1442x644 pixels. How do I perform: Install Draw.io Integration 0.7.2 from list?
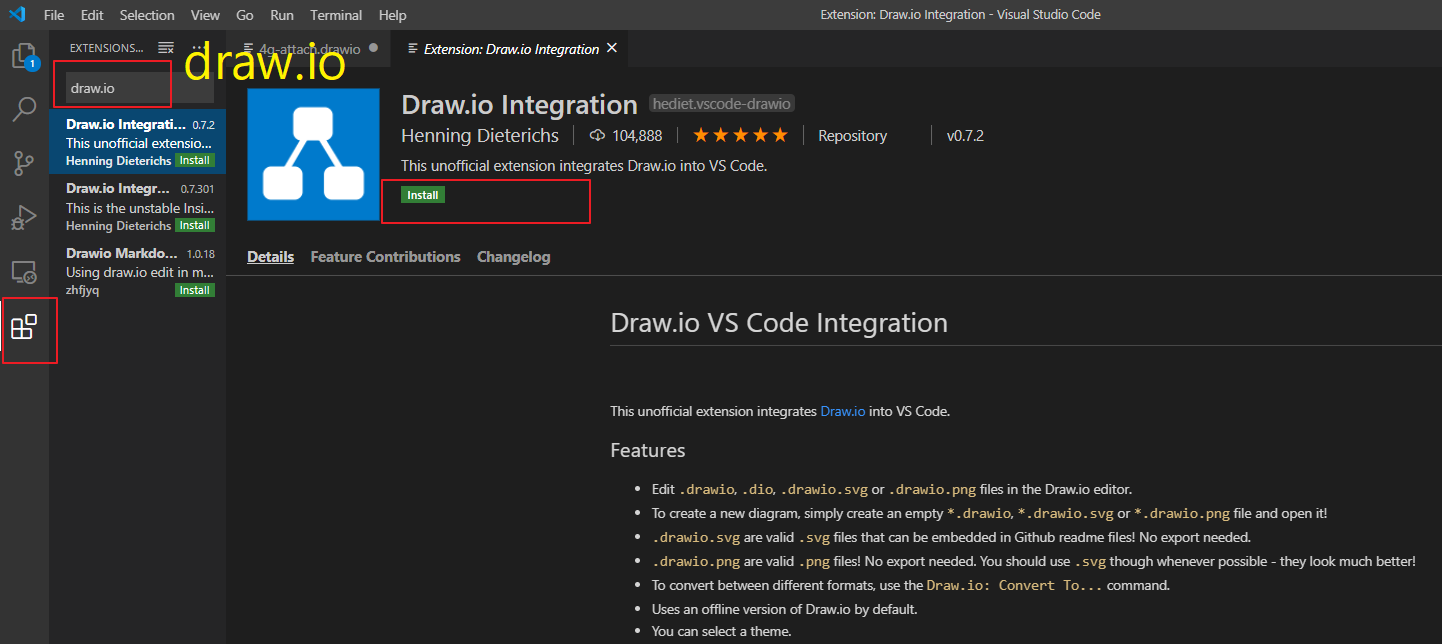click(194, 160)
